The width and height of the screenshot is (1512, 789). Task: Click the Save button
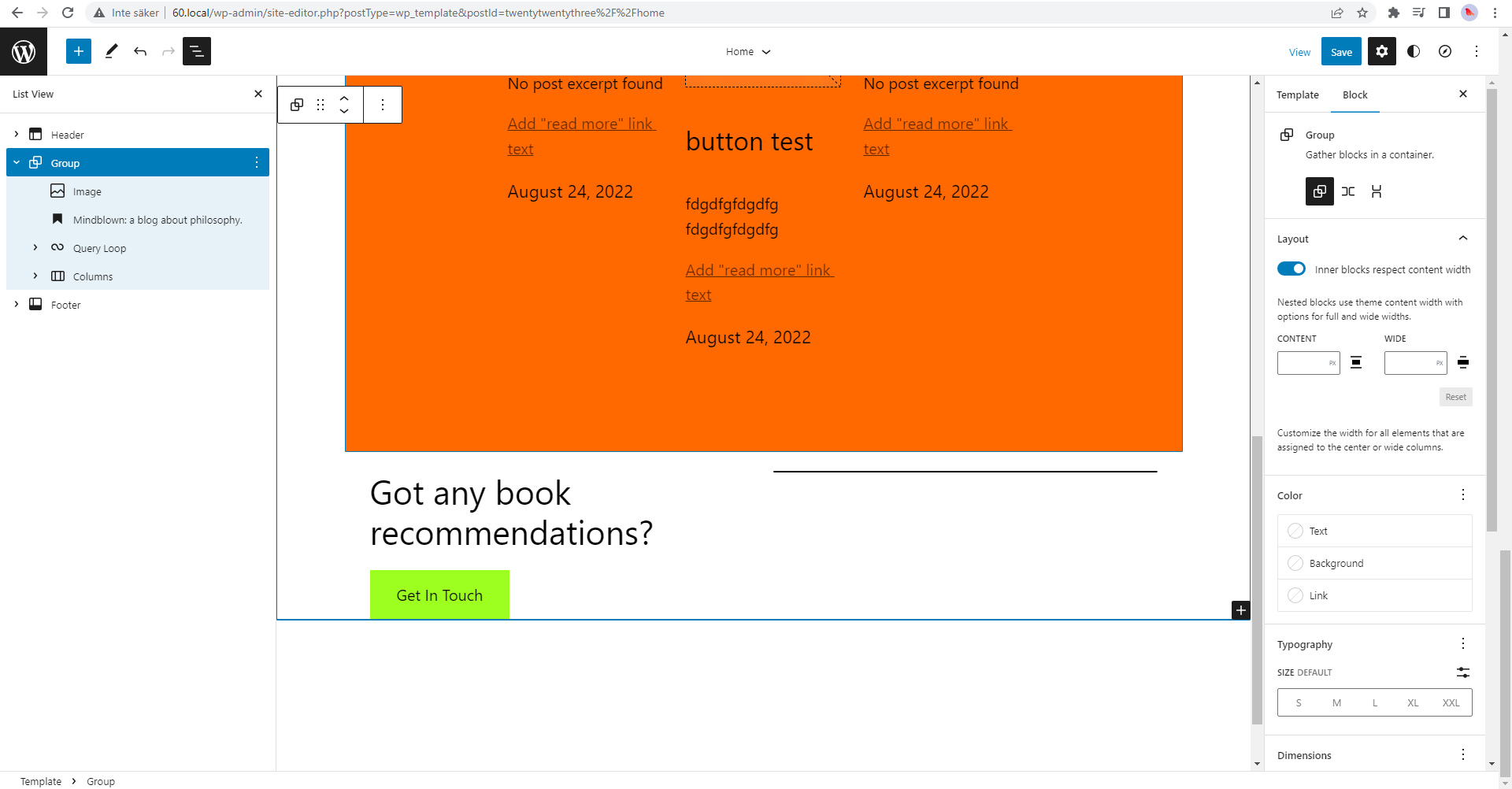click(1341, 52)
